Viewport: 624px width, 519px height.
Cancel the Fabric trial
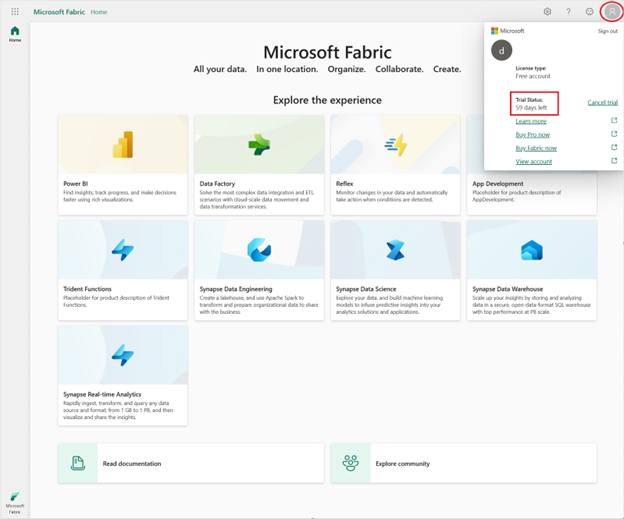tap(603, 103)
